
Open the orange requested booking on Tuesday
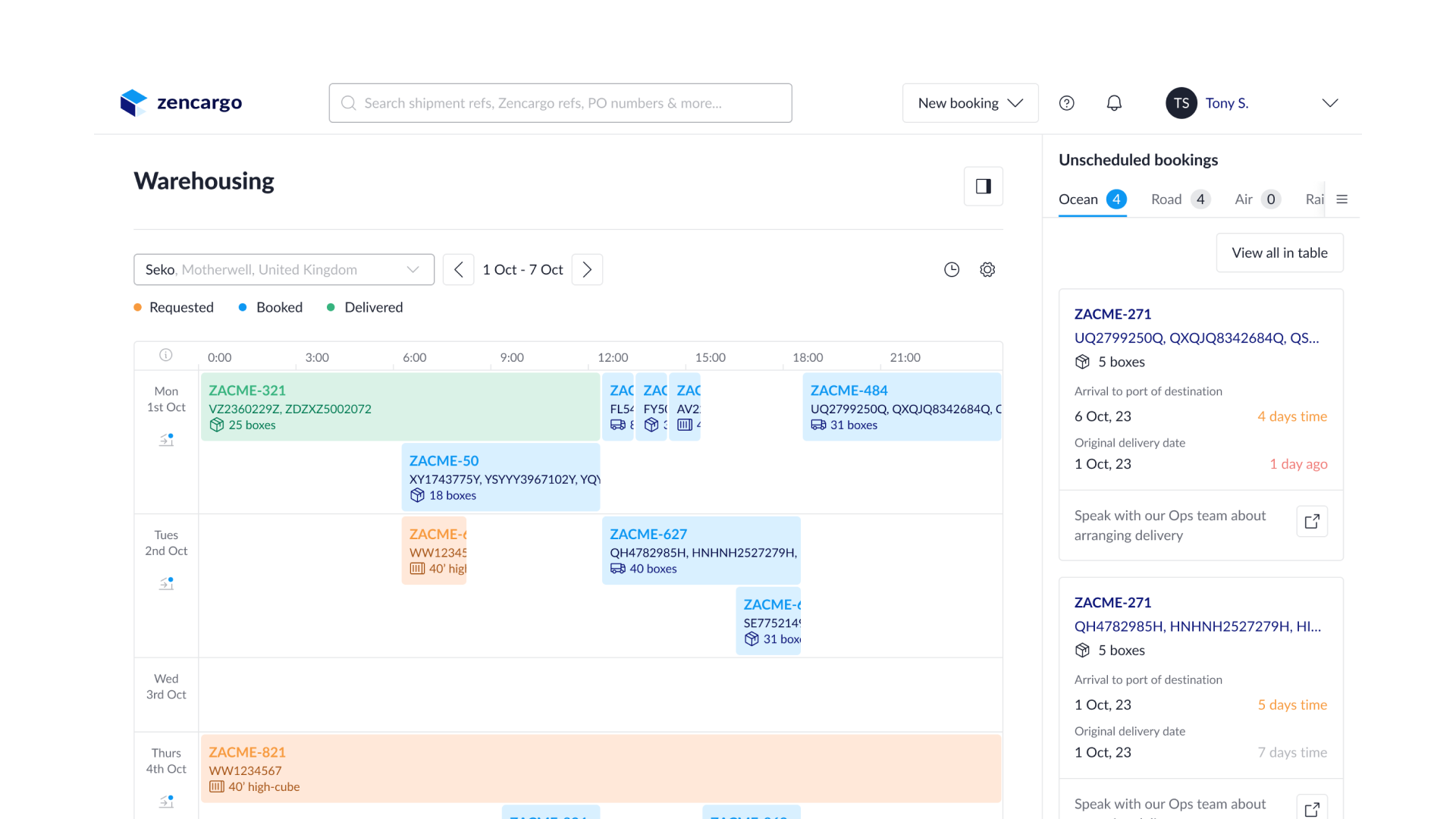pos(434,551)
